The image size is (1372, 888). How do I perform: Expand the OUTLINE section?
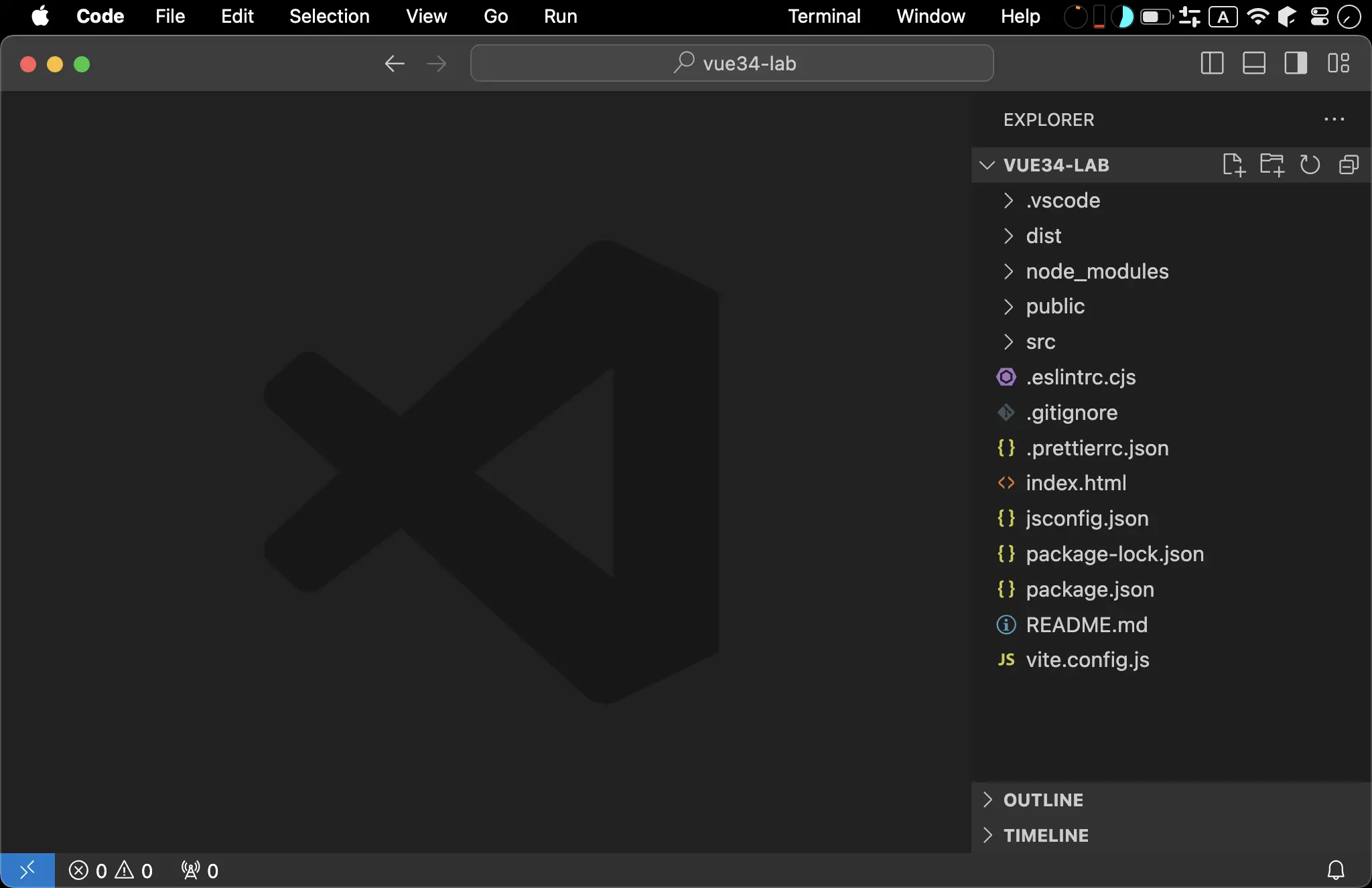(1171, 800)
